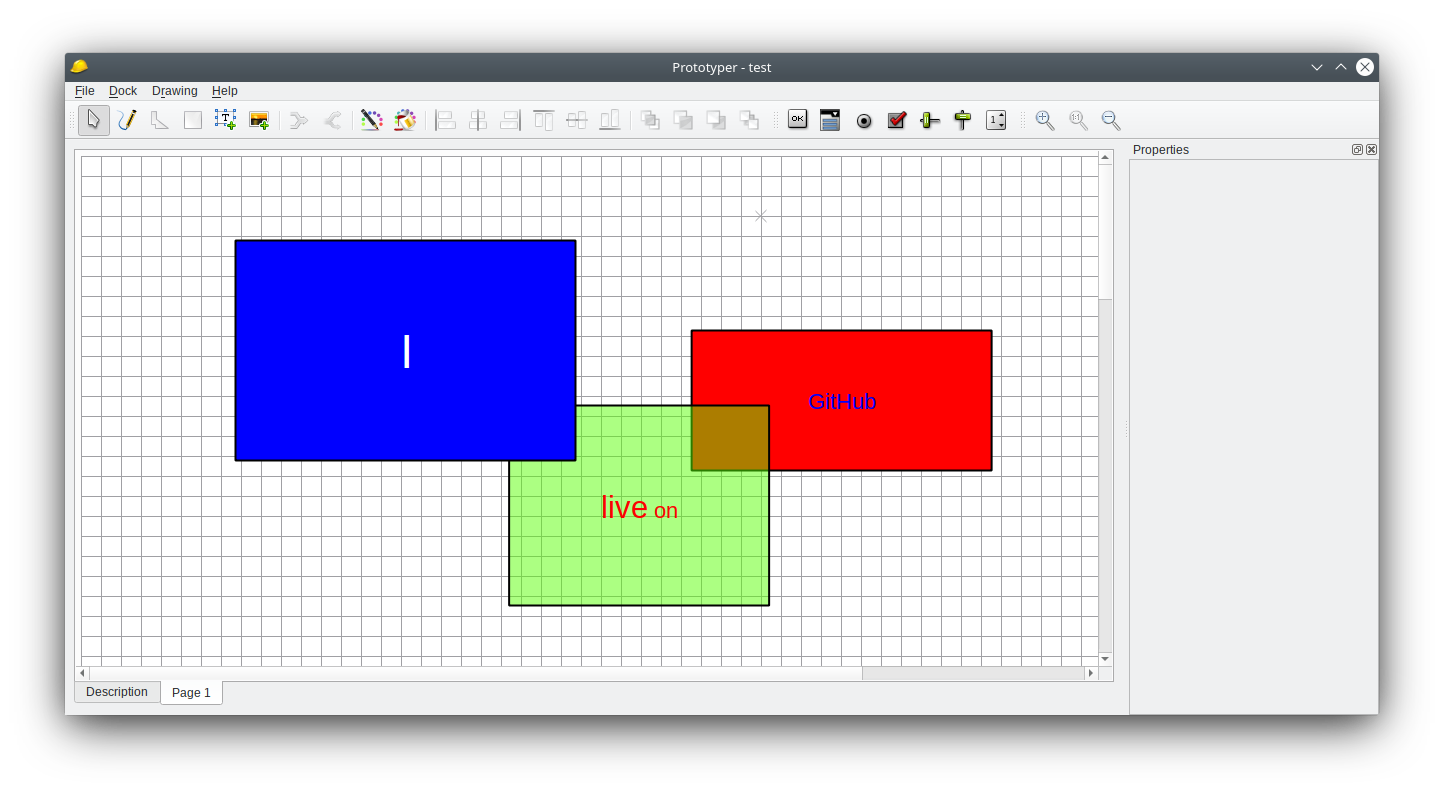1444x792 pixels.
Task: Open the pen color tool
Action: click(x=372, y=120)
